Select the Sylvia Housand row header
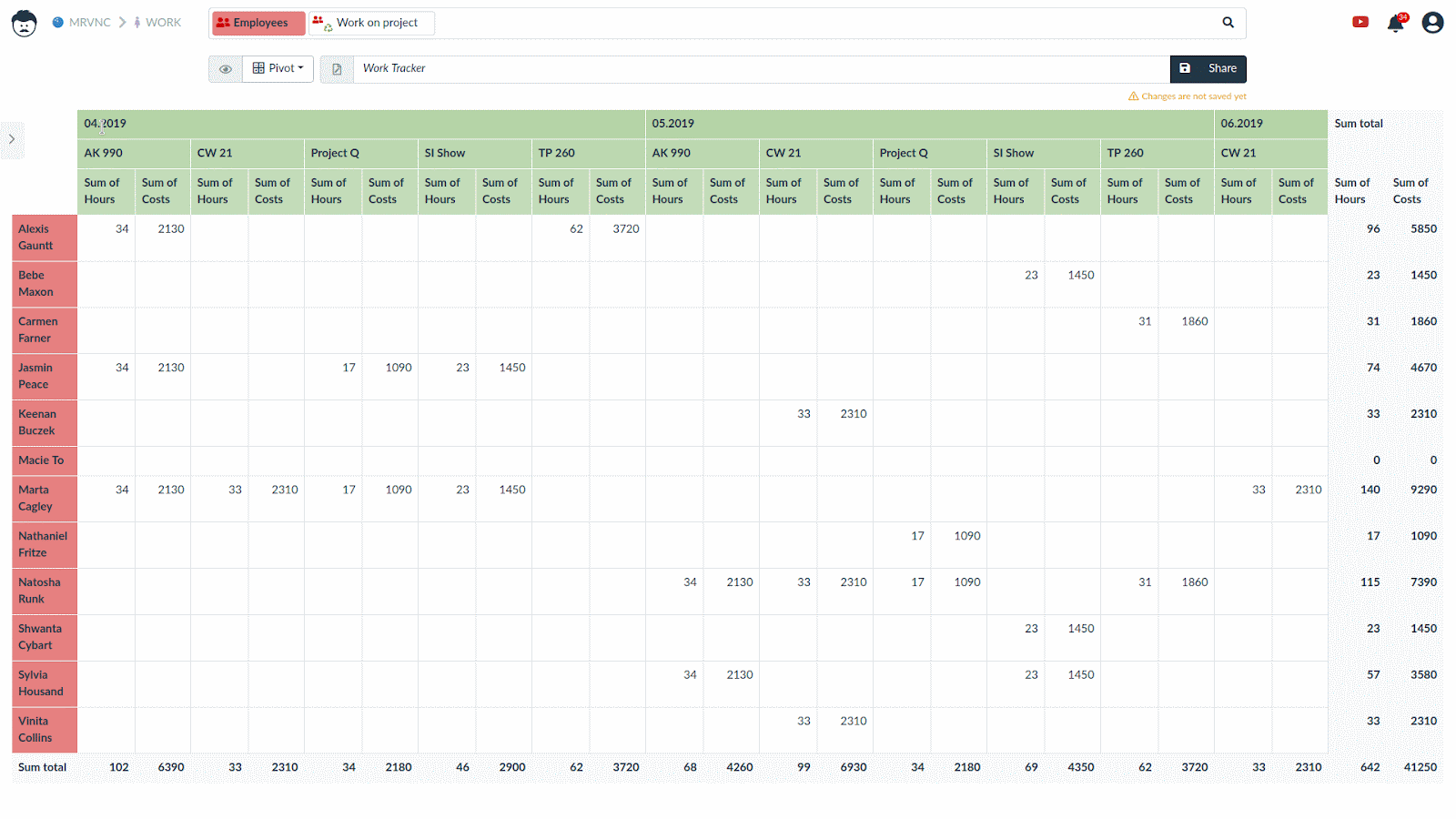Screen dimensions: 1456x819 [x=45, y=684]
